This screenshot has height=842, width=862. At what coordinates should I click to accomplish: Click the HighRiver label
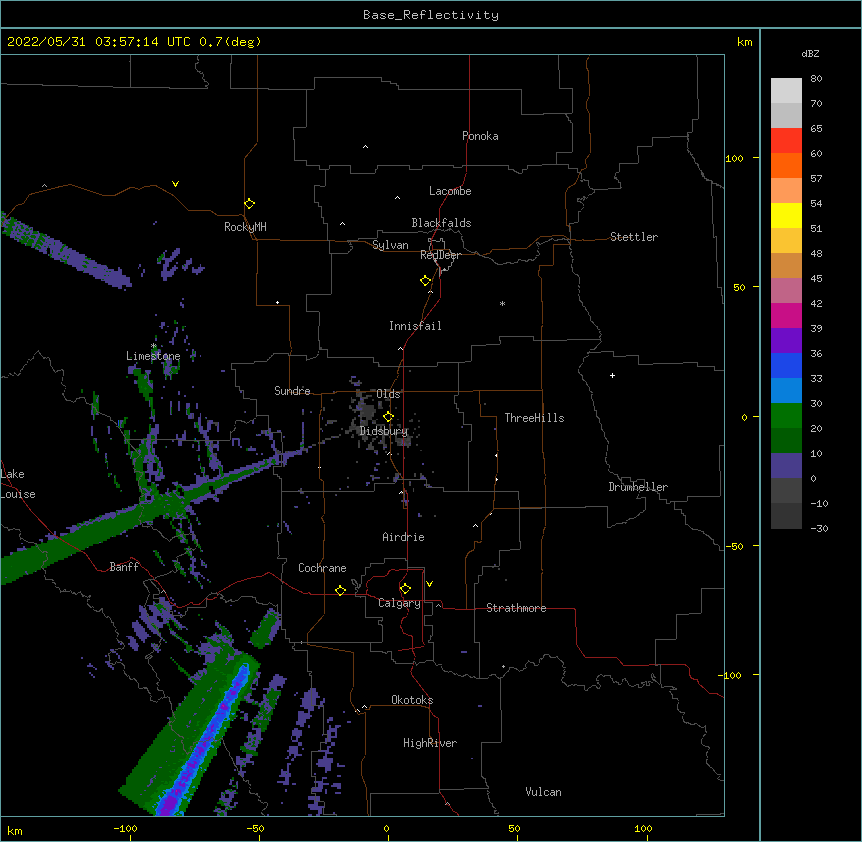coord(430,743)
